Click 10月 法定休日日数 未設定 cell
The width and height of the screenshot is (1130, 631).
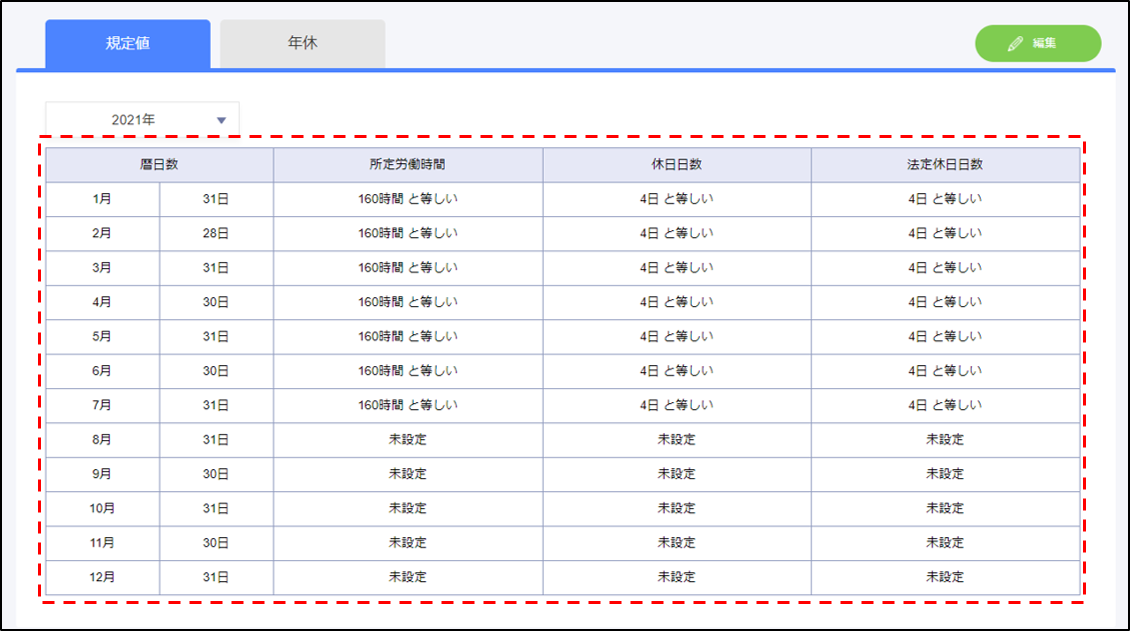946,509
